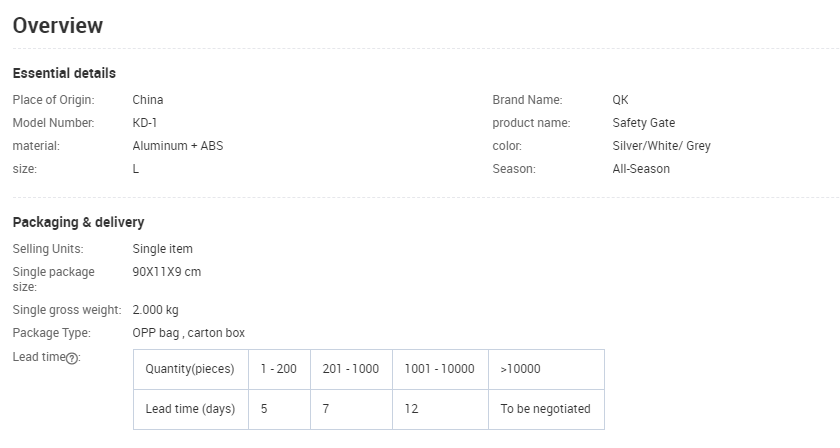
Task: Click the 1001 - 10000 quantity cell
Action: (x=439, y=369)
